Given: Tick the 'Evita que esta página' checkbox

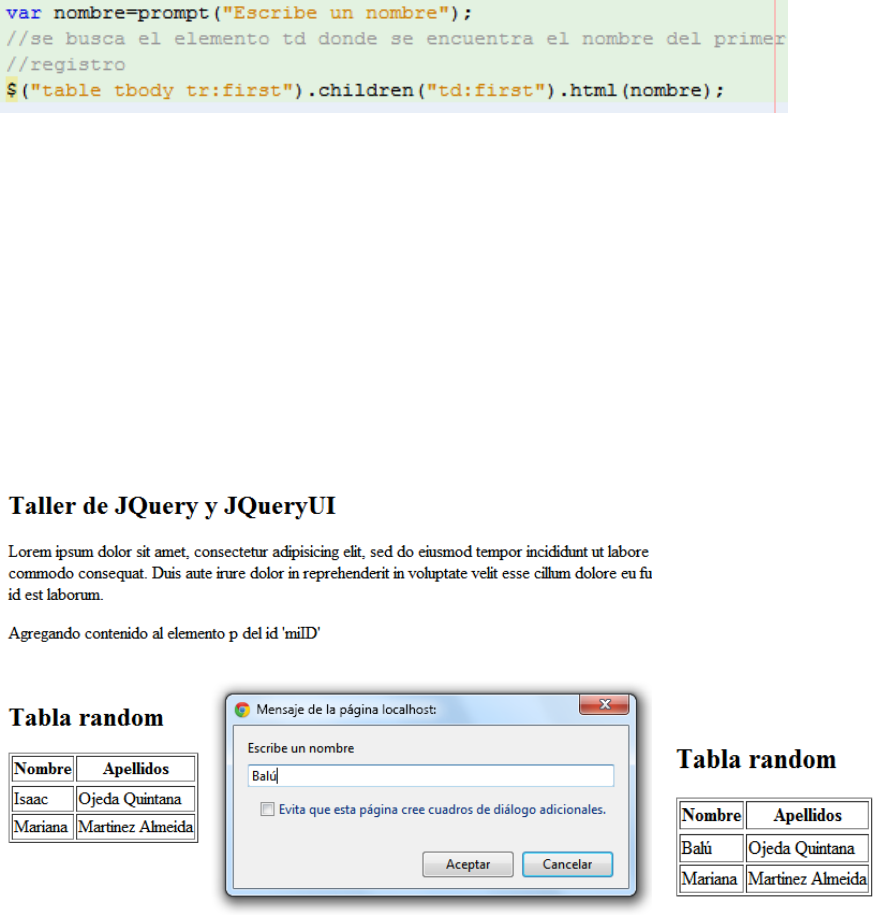Looking at the screenshot, I should [267, 809].
